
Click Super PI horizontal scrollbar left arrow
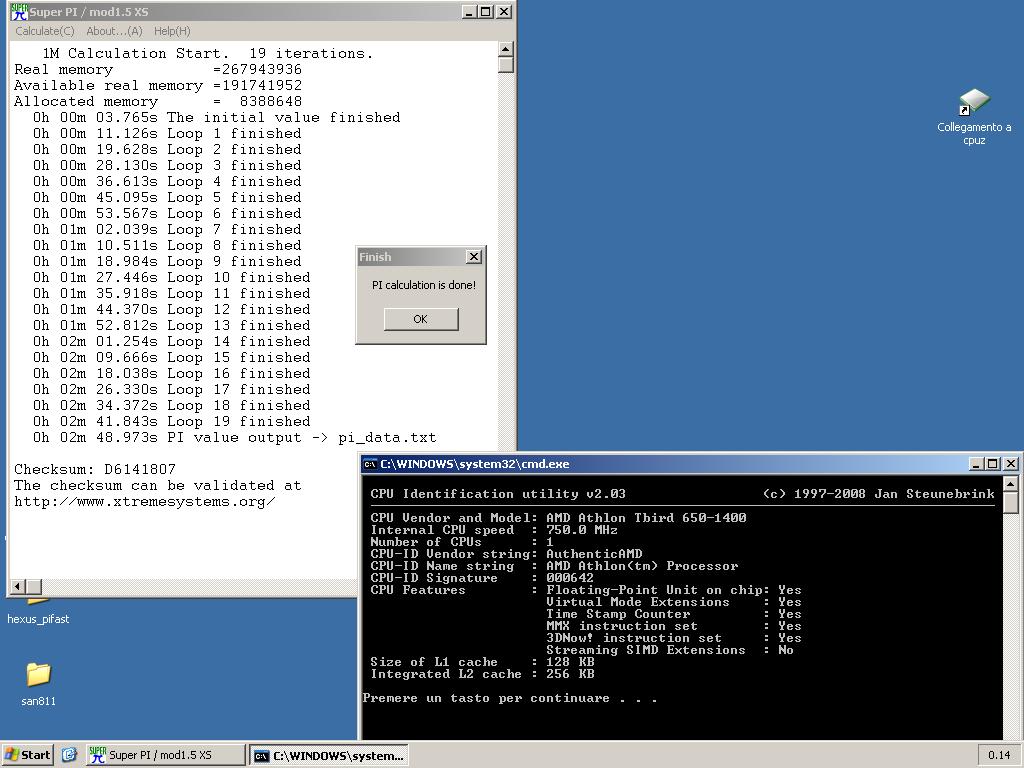(x=19, y=586)
